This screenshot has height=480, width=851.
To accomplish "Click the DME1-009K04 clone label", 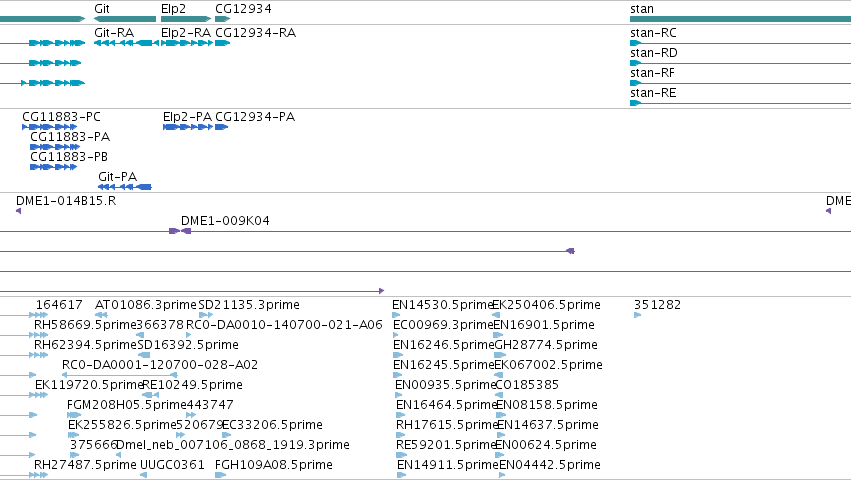I will pos(225,221).
